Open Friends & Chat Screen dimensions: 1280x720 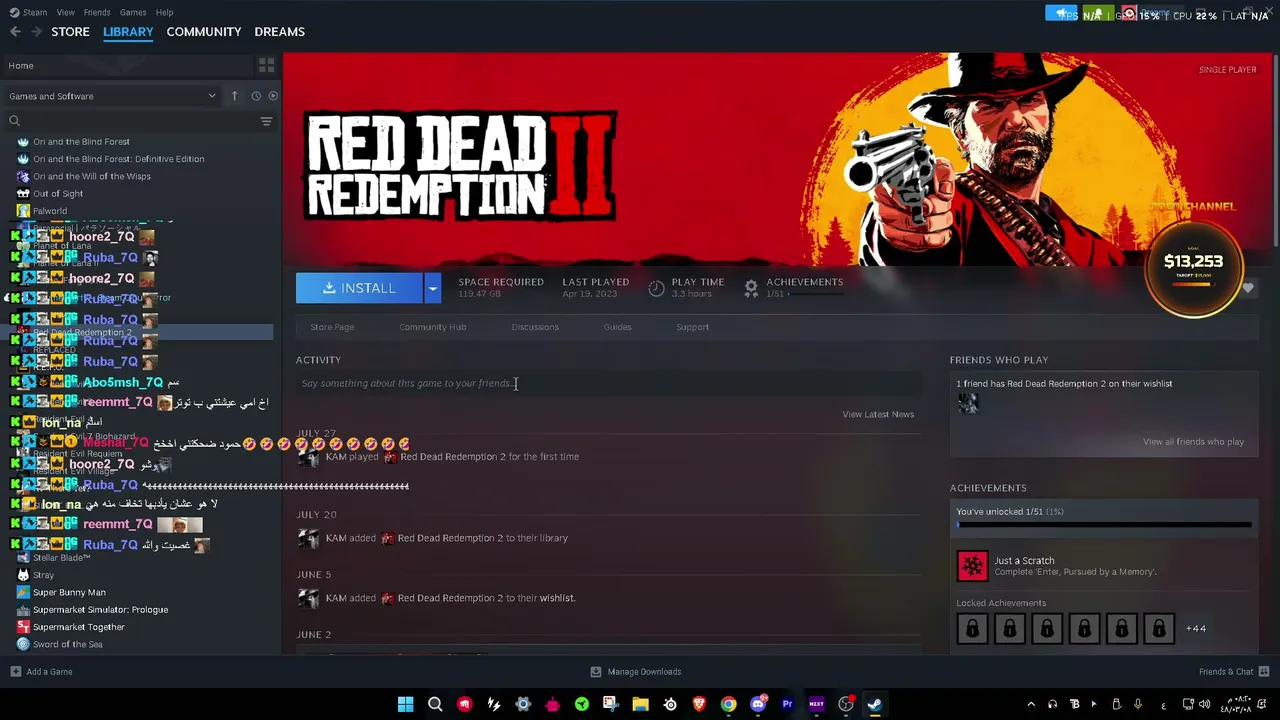coord(1226,672)
